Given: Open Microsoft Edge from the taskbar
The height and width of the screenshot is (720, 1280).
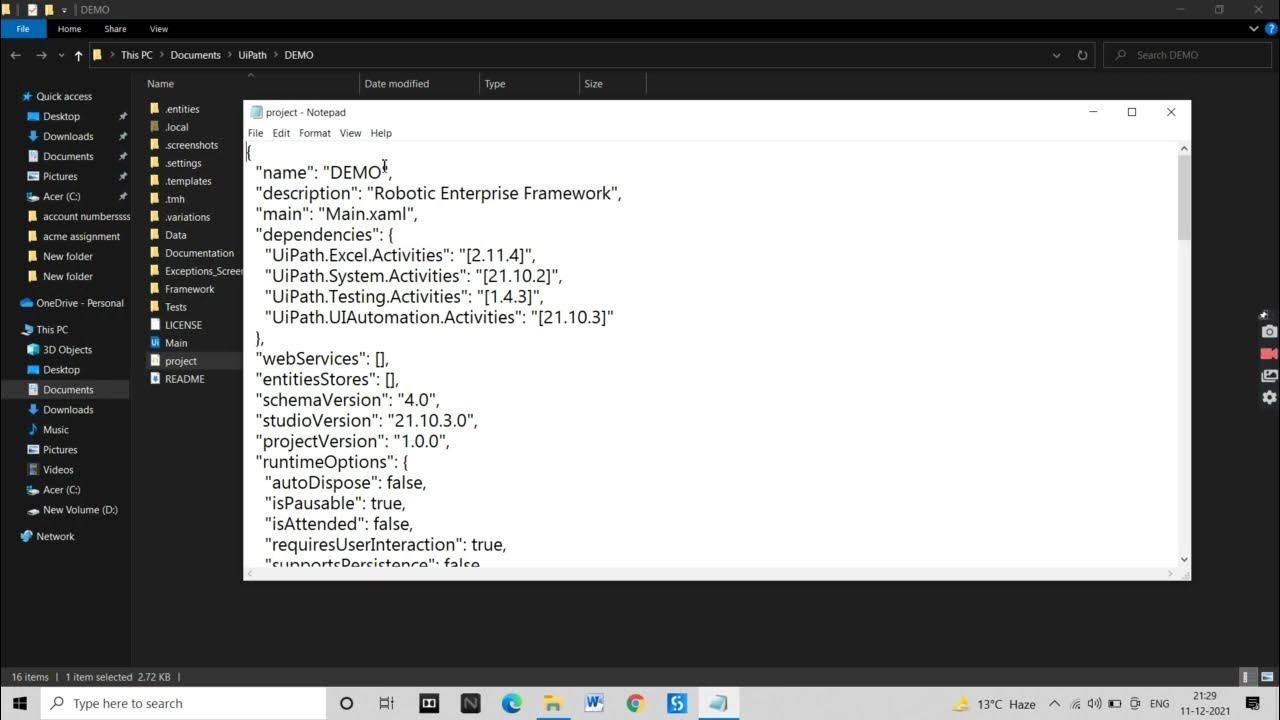Looking at the screenshot, I should [x=512, y=703].
